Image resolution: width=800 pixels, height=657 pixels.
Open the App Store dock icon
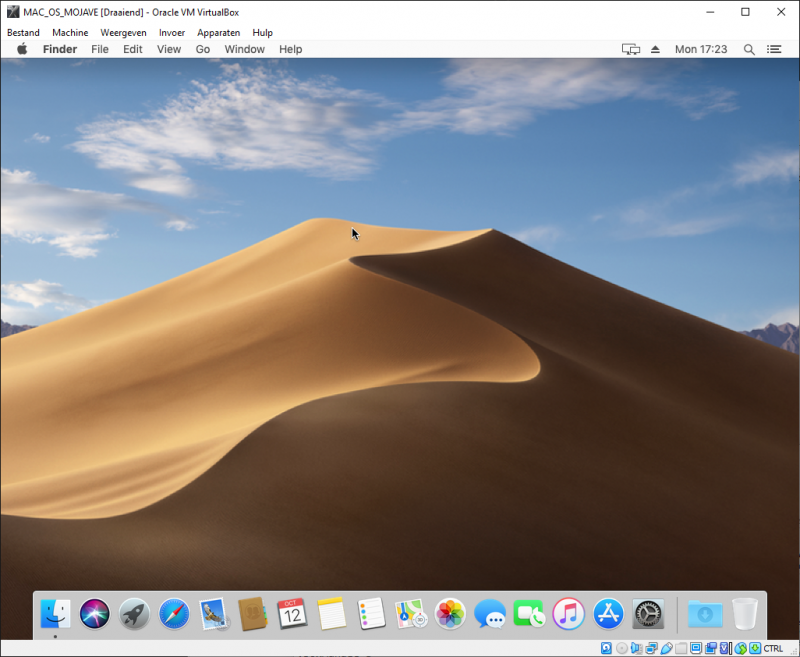click(608, 613)
